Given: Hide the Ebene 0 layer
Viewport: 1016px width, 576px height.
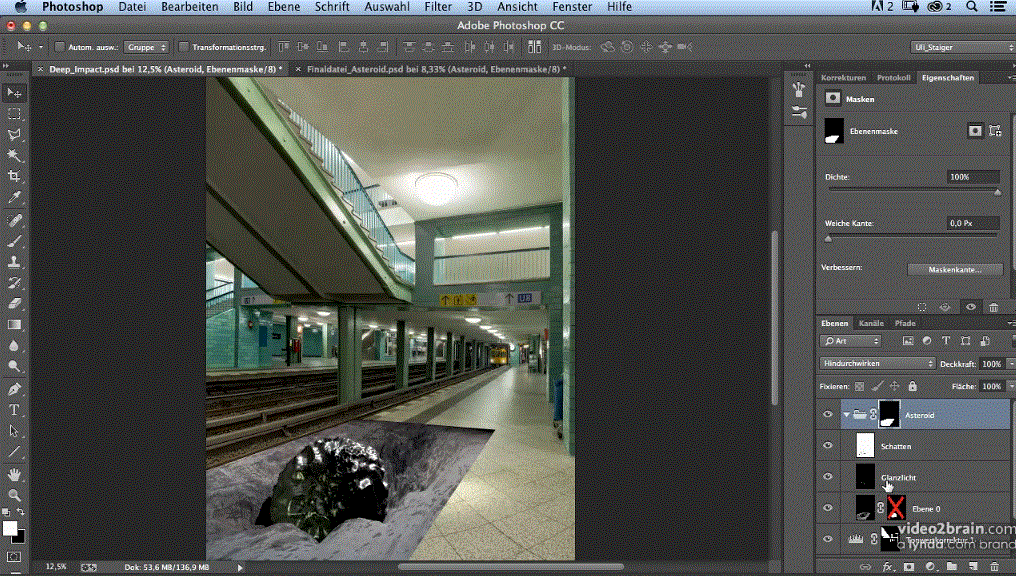Looking at the screenshot, I should (827, 508).
